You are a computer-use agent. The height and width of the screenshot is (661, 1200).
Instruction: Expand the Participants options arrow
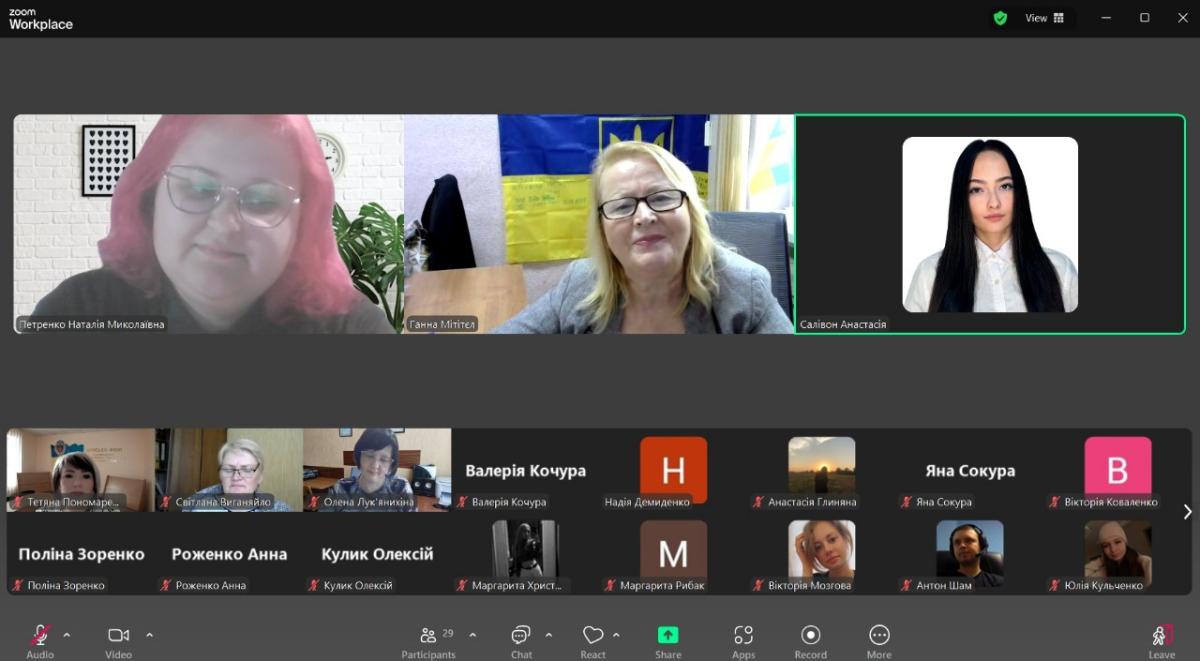[x=473, y=635]
